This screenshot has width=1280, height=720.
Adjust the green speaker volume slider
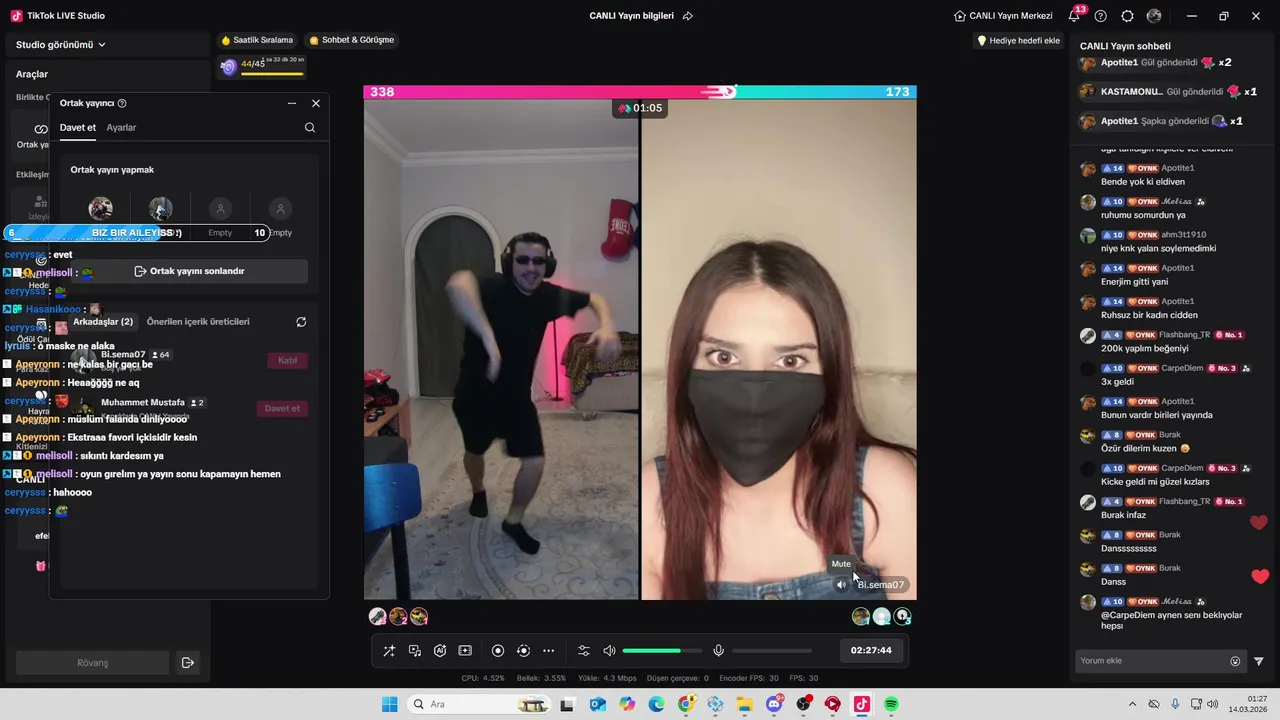tap(662, 651)
